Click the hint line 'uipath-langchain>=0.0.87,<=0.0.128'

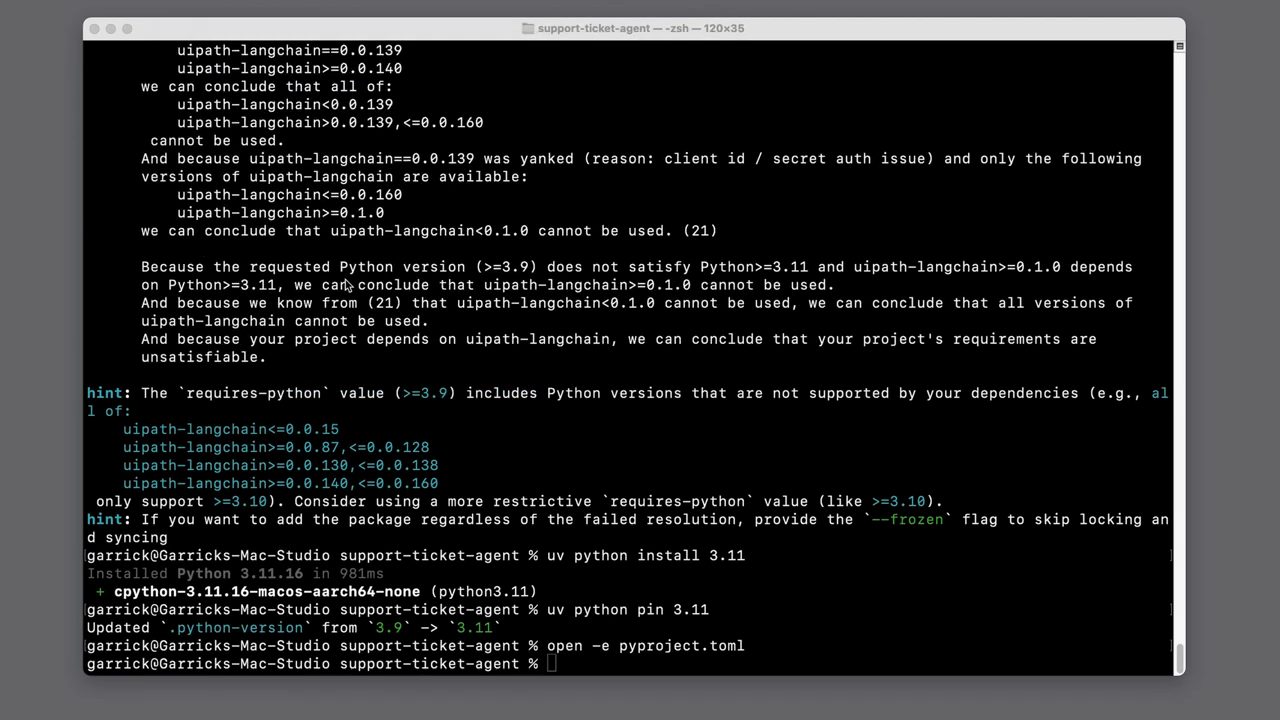276,447
